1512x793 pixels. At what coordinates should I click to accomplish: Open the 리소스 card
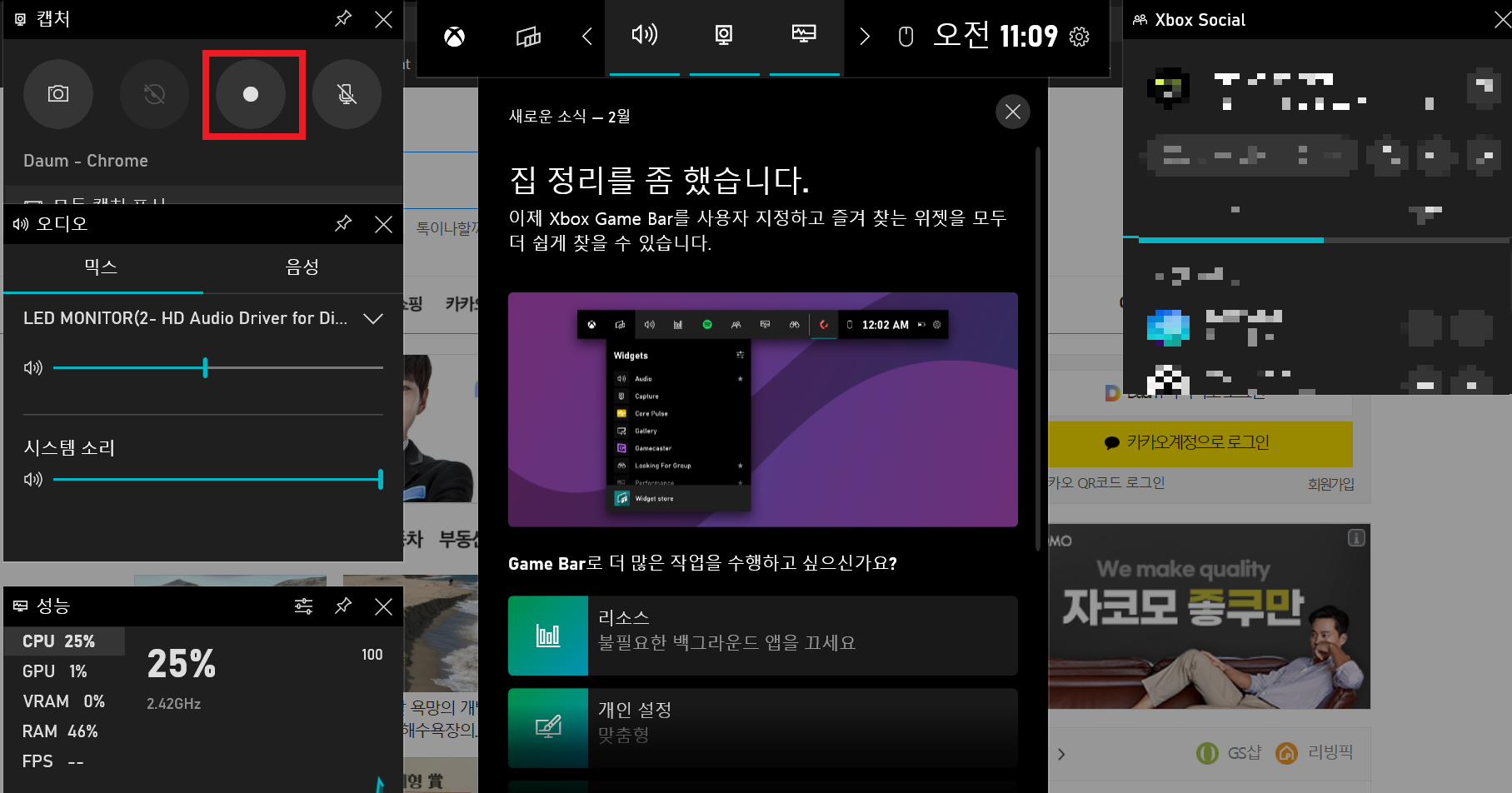[x=763, y=636]
